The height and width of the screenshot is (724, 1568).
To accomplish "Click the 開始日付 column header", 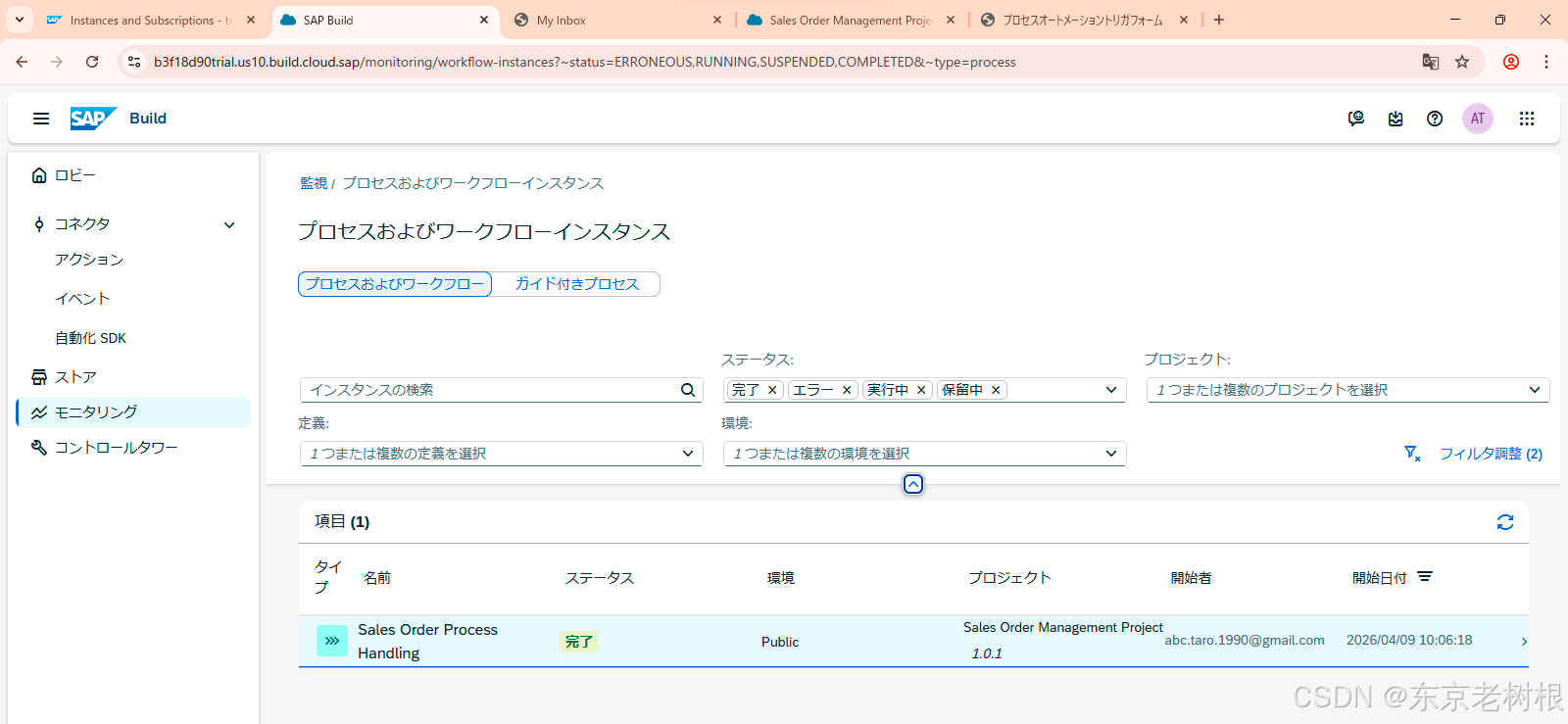I will [x=1379, y=578].
